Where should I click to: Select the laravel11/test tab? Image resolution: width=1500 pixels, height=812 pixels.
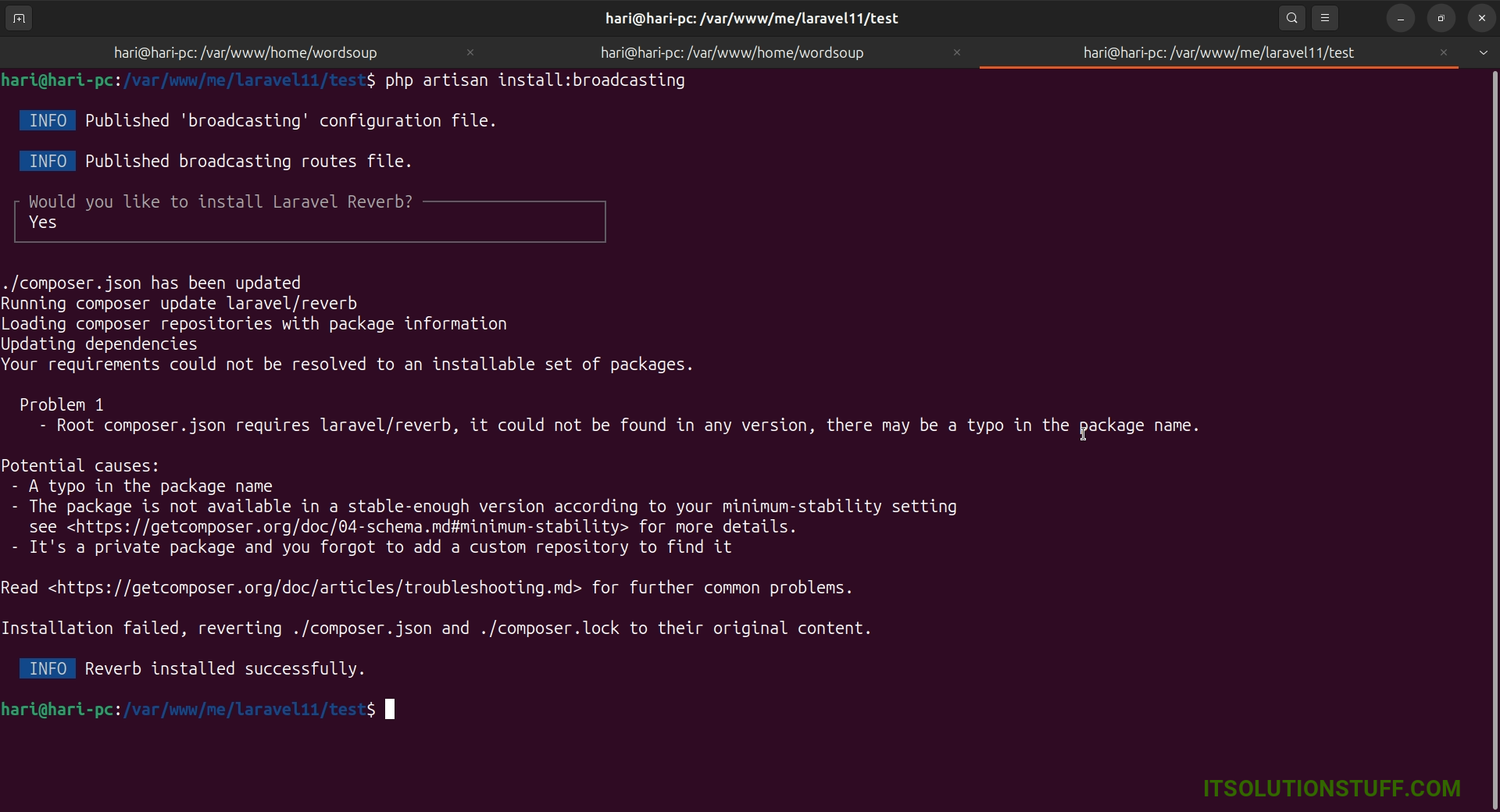1218,52
